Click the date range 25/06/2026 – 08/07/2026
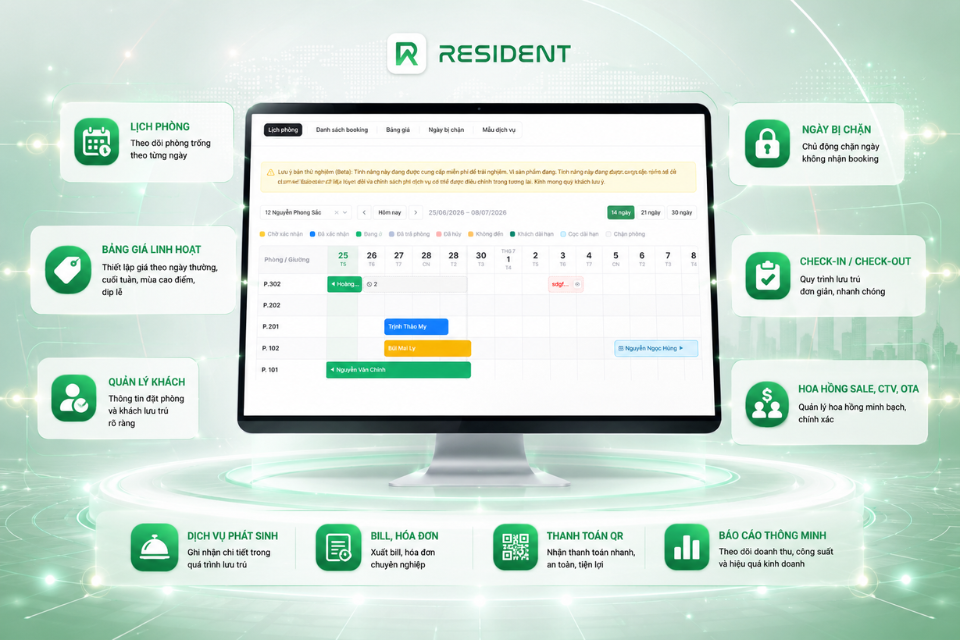Image resolution: width=960 pixels, height=640 pixels. [467, 213]
